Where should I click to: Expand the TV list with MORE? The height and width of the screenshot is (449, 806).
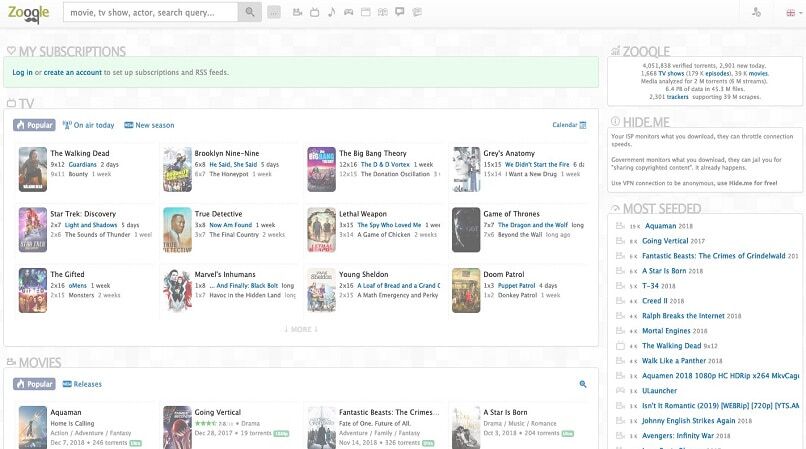(301, 329)
